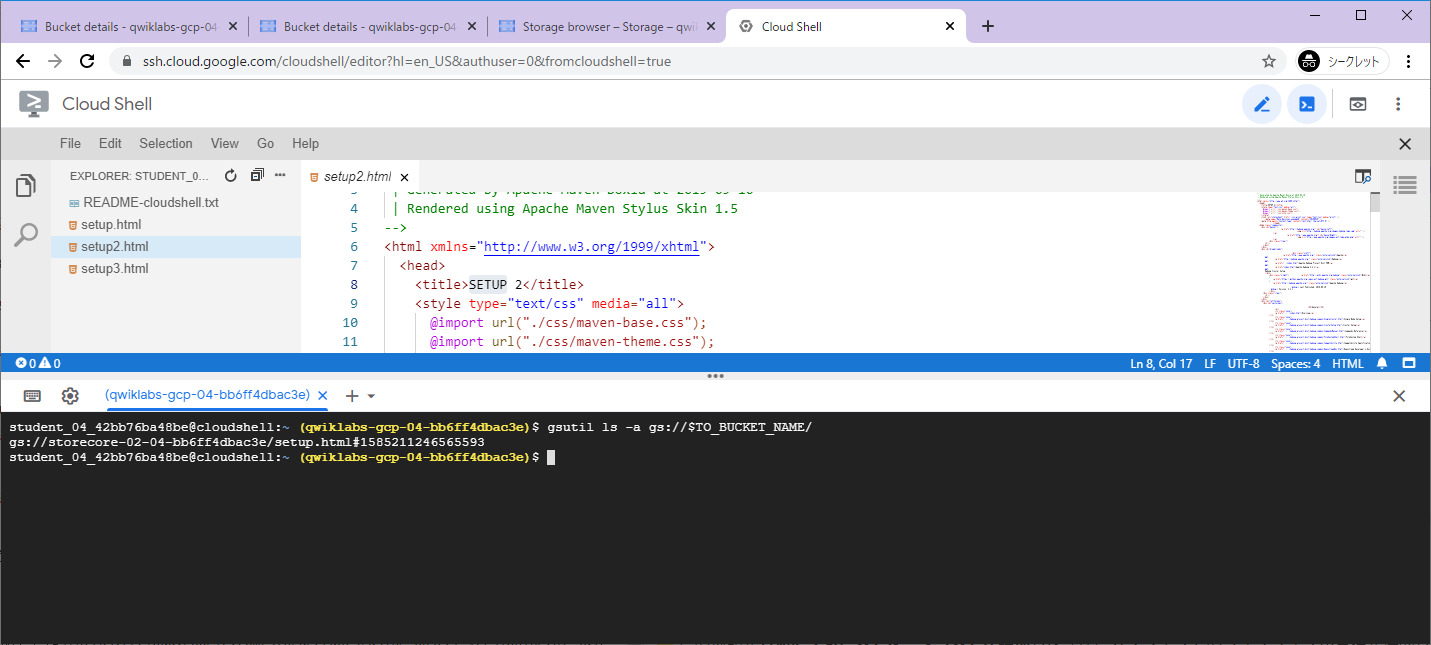Viewport: 1431px width, 645px height.
Task: Collapse all folders in Explorer
Action: (257, 175)
